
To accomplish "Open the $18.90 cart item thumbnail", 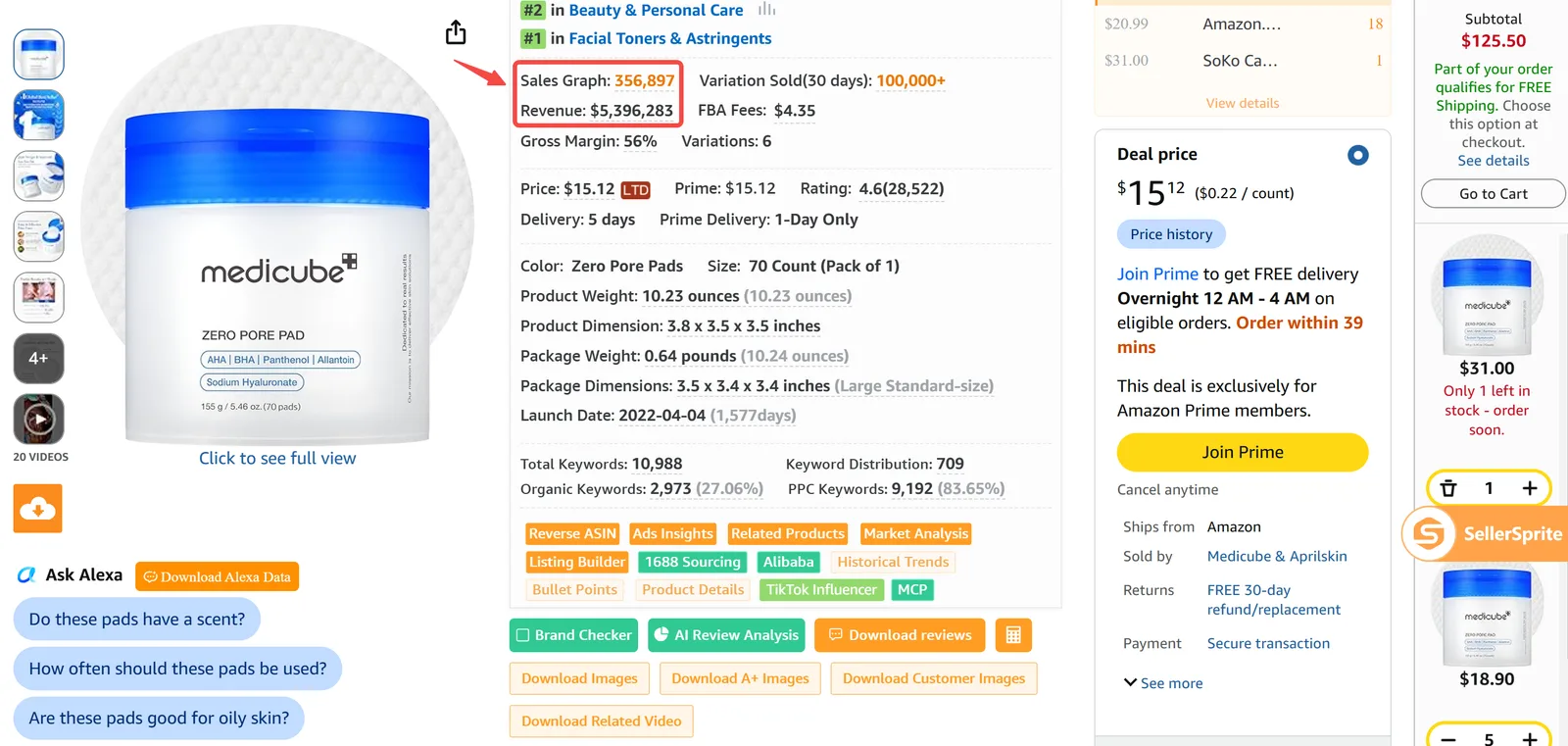I will pyautogui.click(x=1487, y=616).
